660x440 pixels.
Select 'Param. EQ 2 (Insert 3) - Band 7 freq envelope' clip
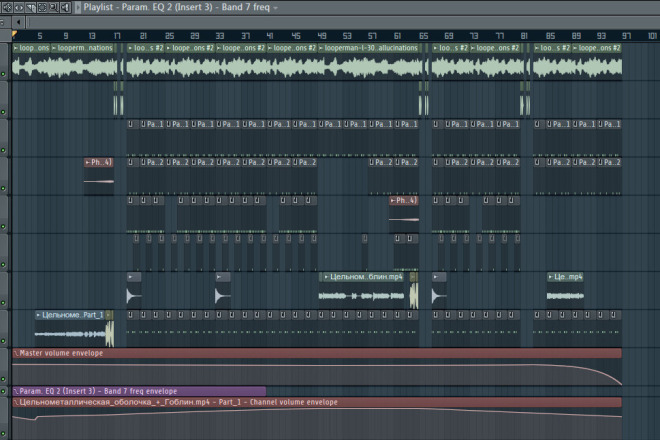pyautogui.click(x=139, y=391)
